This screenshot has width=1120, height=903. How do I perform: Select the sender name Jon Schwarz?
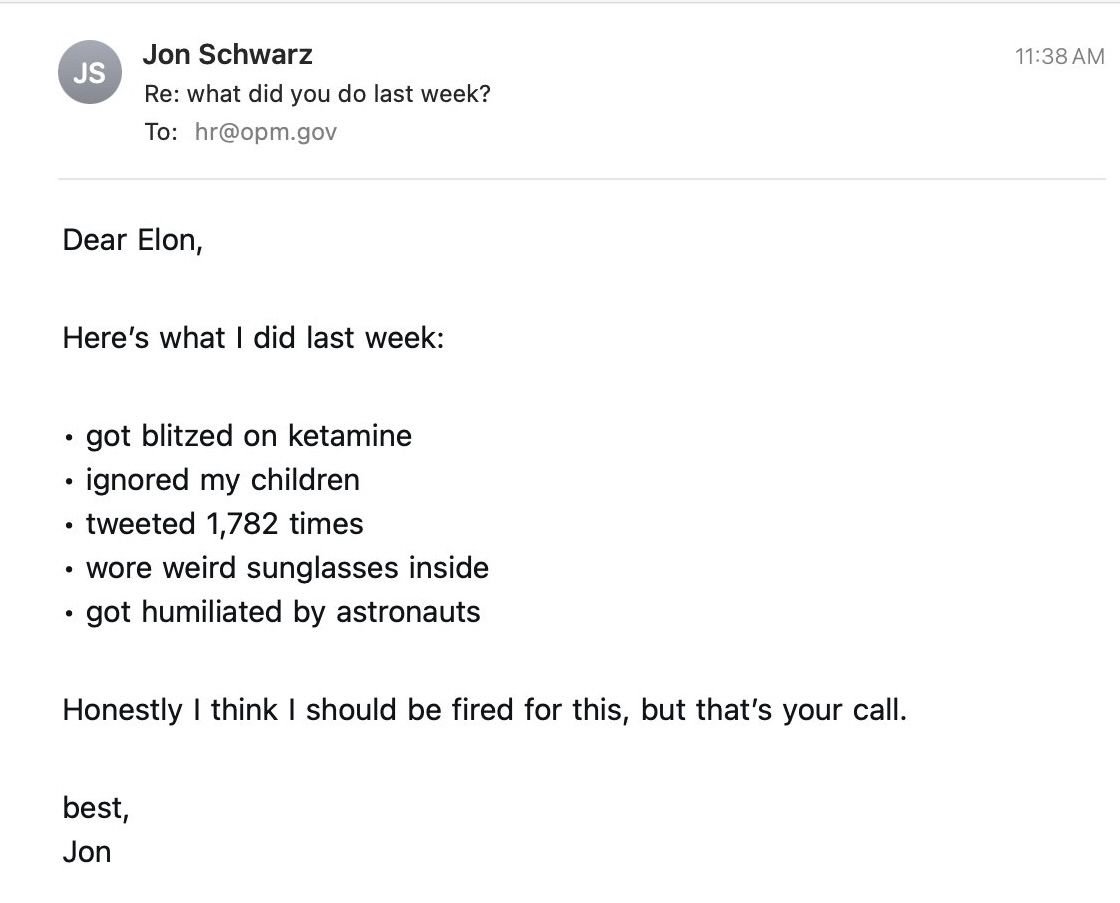[227, 54]
